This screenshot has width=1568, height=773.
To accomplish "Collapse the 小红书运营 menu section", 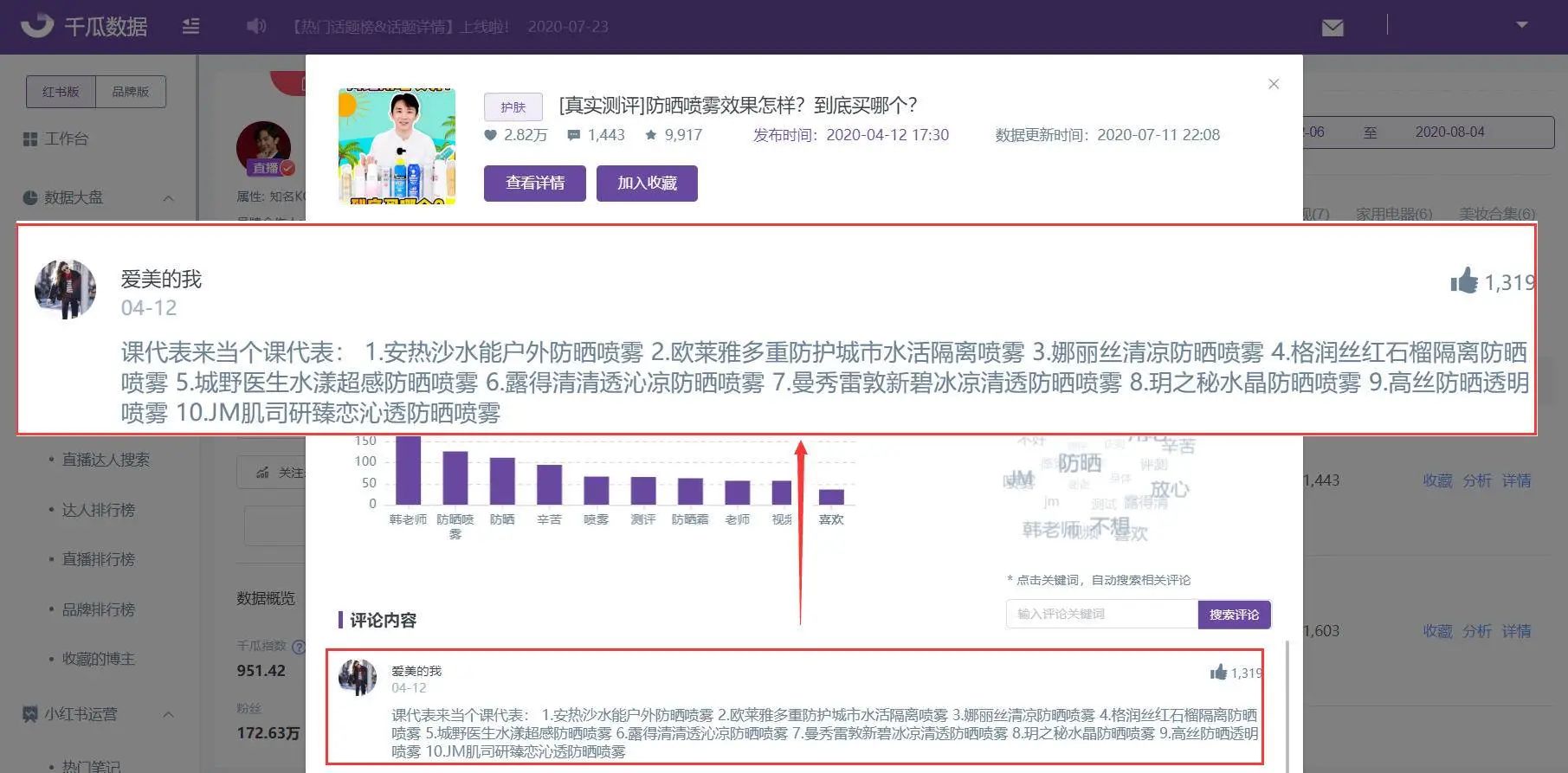I will 168,714.
